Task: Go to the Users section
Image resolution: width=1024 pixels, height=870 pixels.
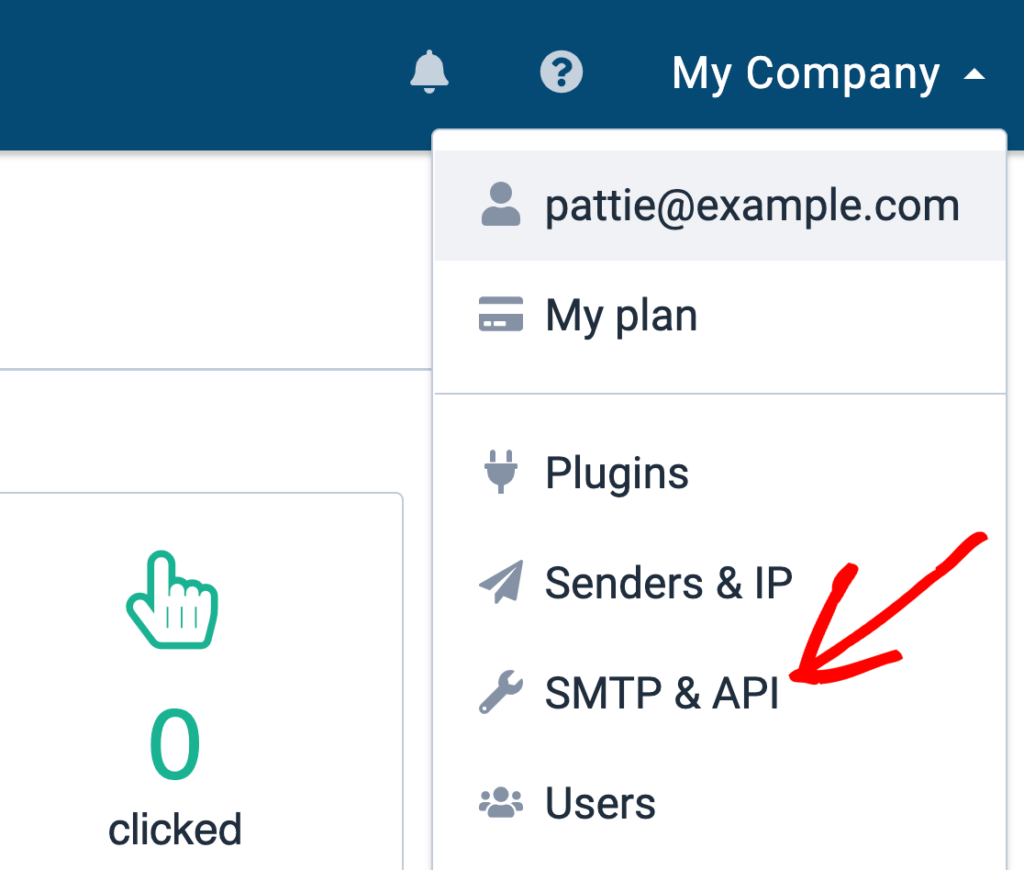Action: coord(600,801)
